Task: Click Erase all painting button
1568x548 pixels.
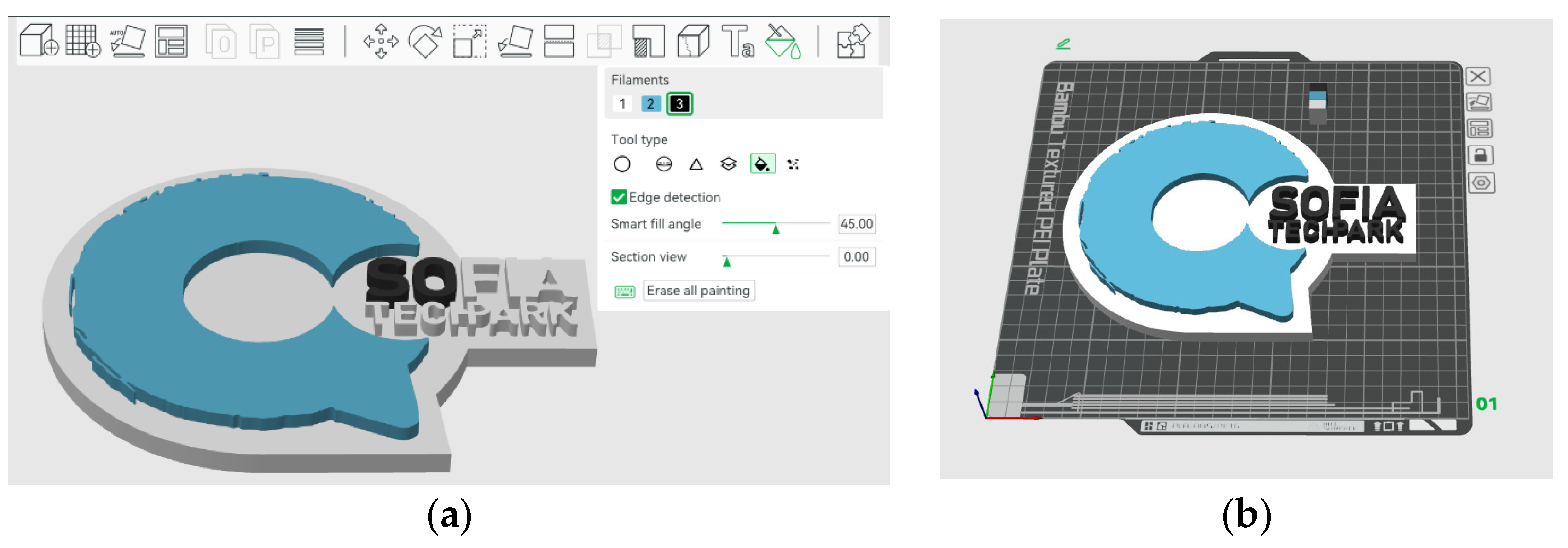Action: click(698, 291)
